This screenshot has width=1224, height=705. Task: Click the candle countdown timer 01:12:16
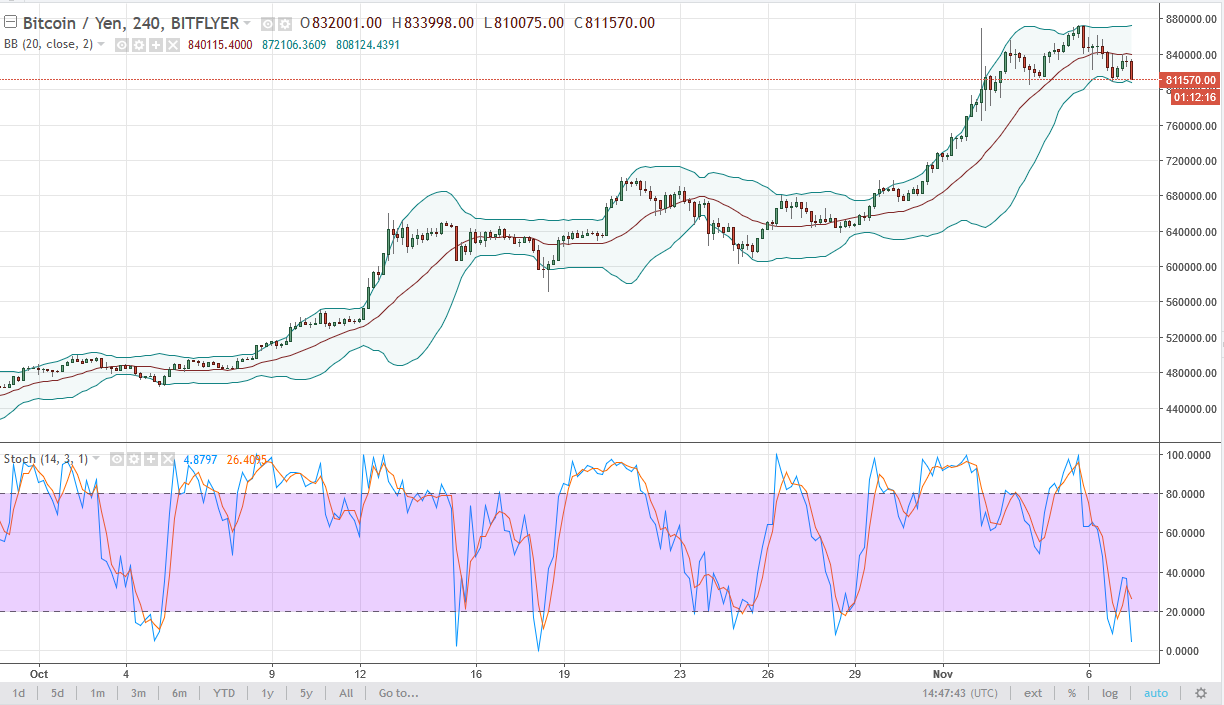(x=1194, y=97)
